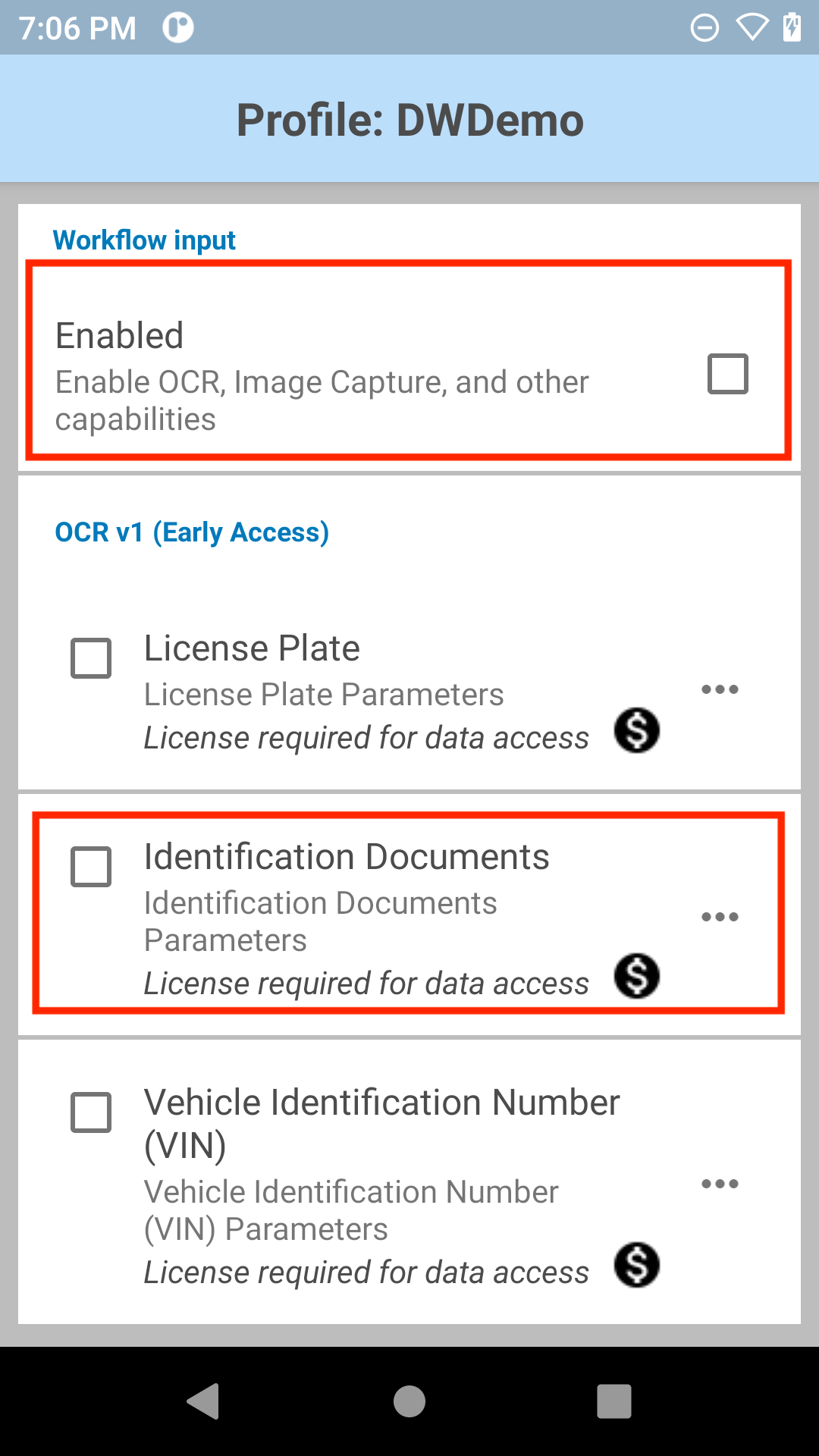Open VIN three-dot parameters menu
819x1456 pixels.
click(720, 1184)
